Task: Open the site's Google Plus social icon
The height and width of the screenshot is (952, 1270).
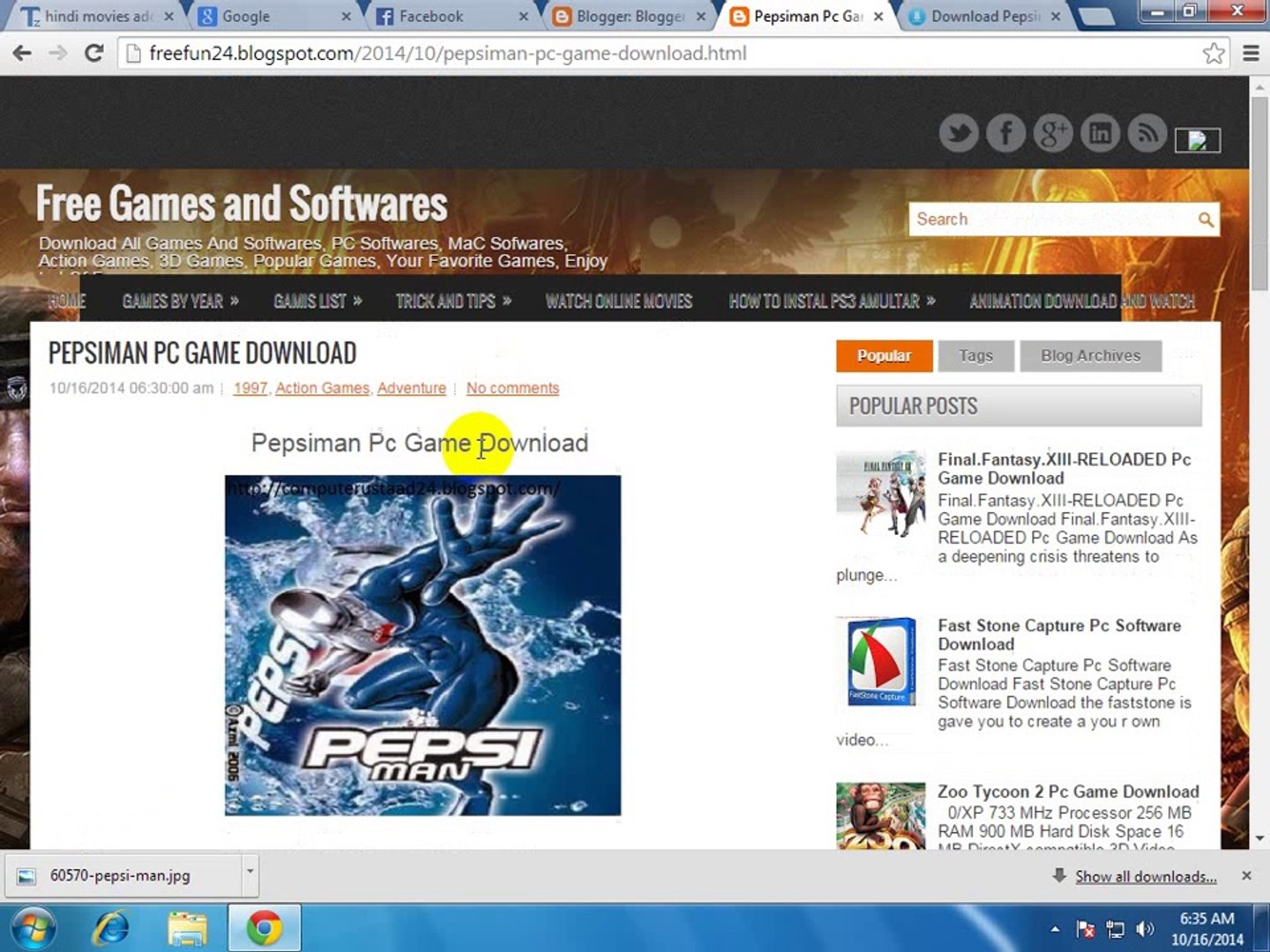Action: pos(1053,133)
